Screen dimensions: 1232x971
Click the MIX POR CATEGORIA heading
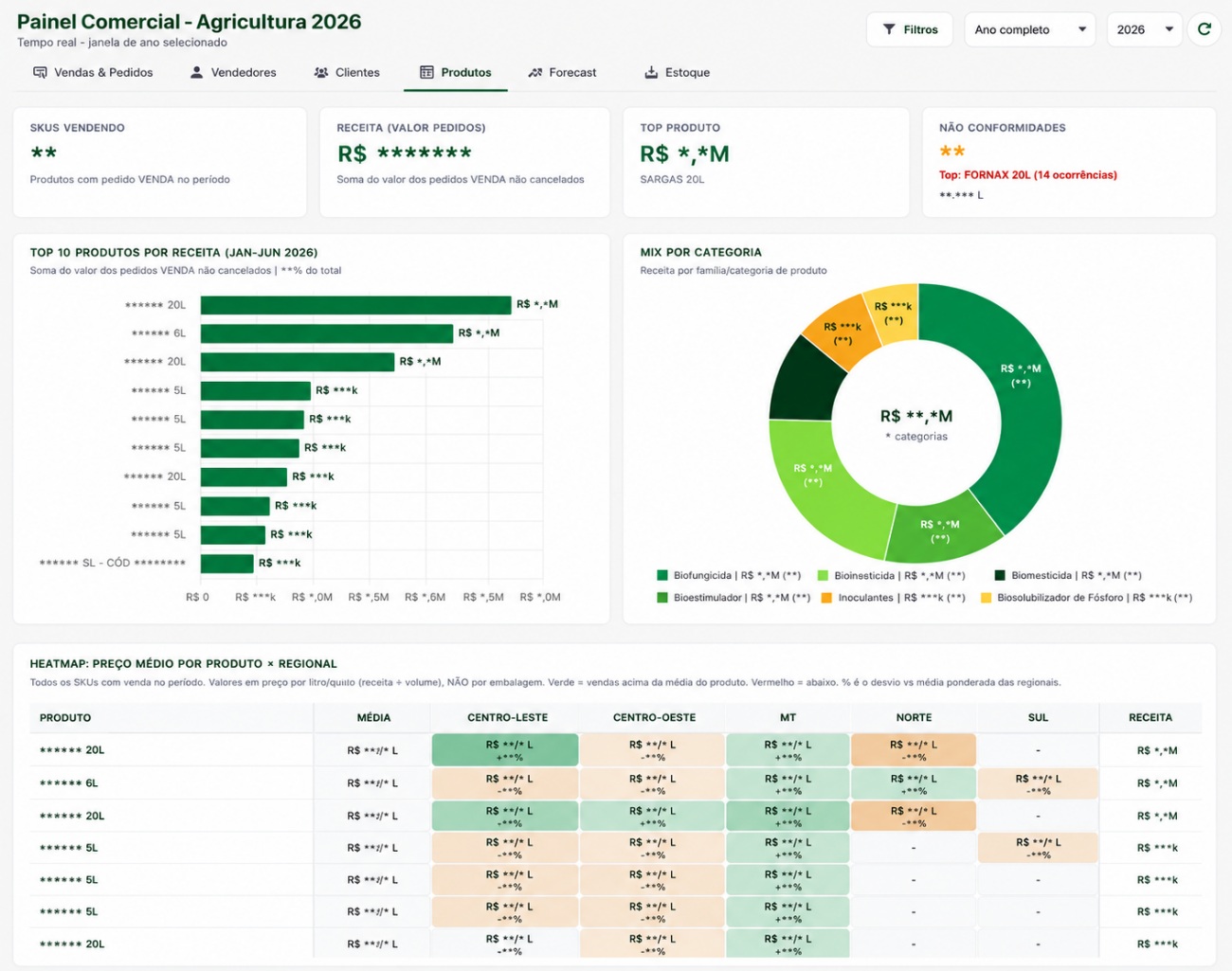[701, 253]
